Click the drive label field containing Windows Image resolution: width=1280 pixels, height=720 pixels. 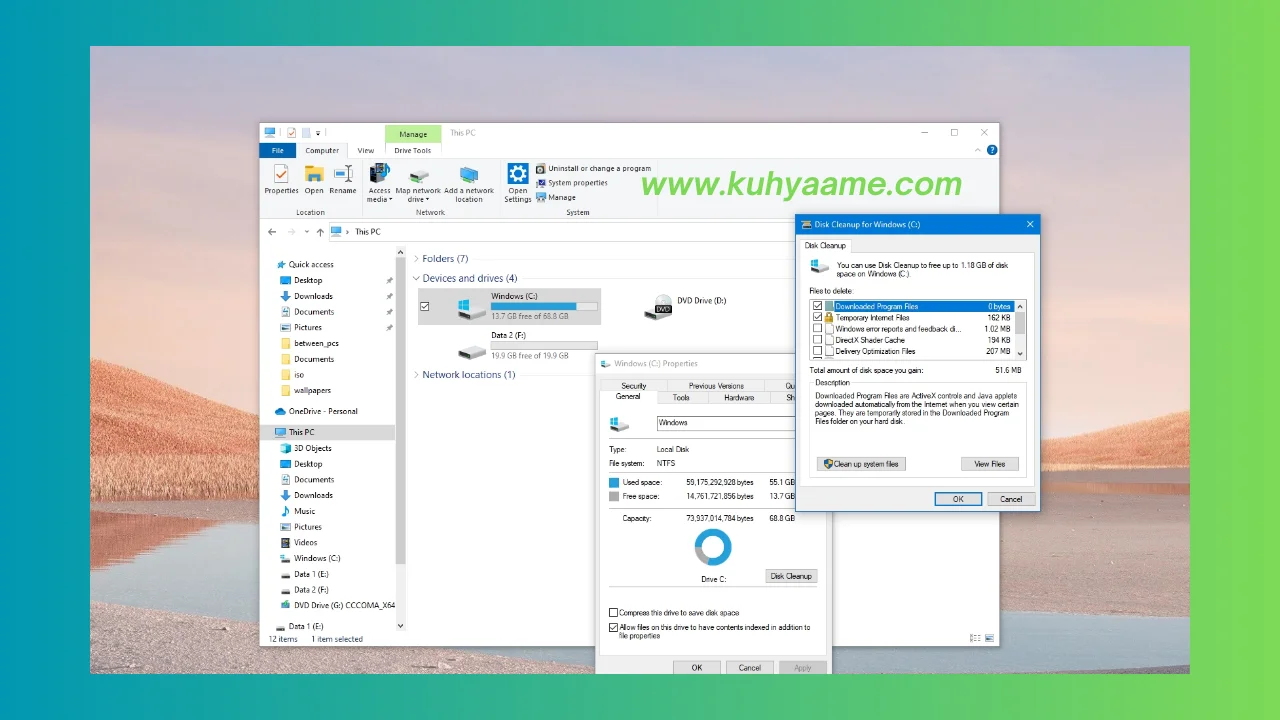coord(726,423)
